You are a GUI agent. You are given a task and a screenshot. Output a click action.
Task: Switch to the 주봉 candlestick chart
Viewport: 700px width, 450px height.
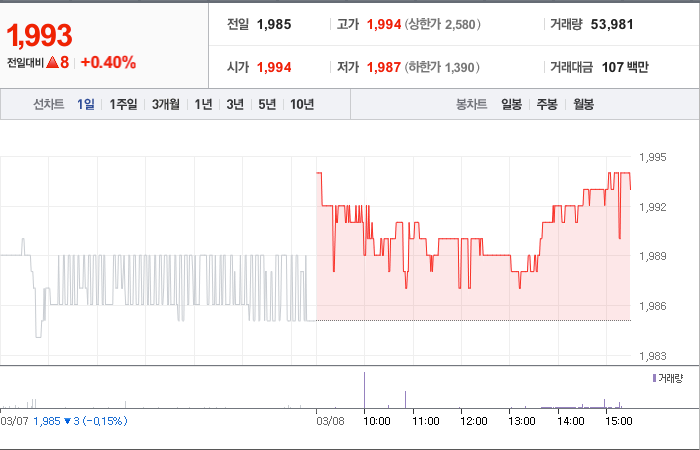547,104
